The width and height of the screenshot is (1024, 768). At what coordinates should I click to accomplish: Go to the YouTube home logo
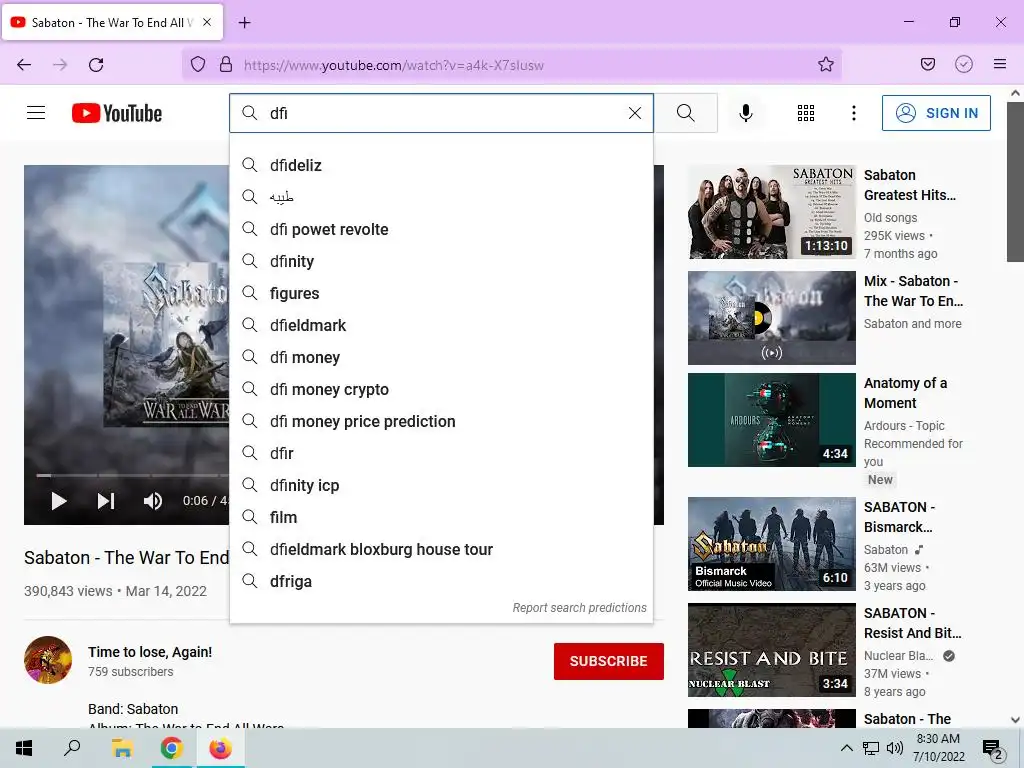tap(117, 113)
